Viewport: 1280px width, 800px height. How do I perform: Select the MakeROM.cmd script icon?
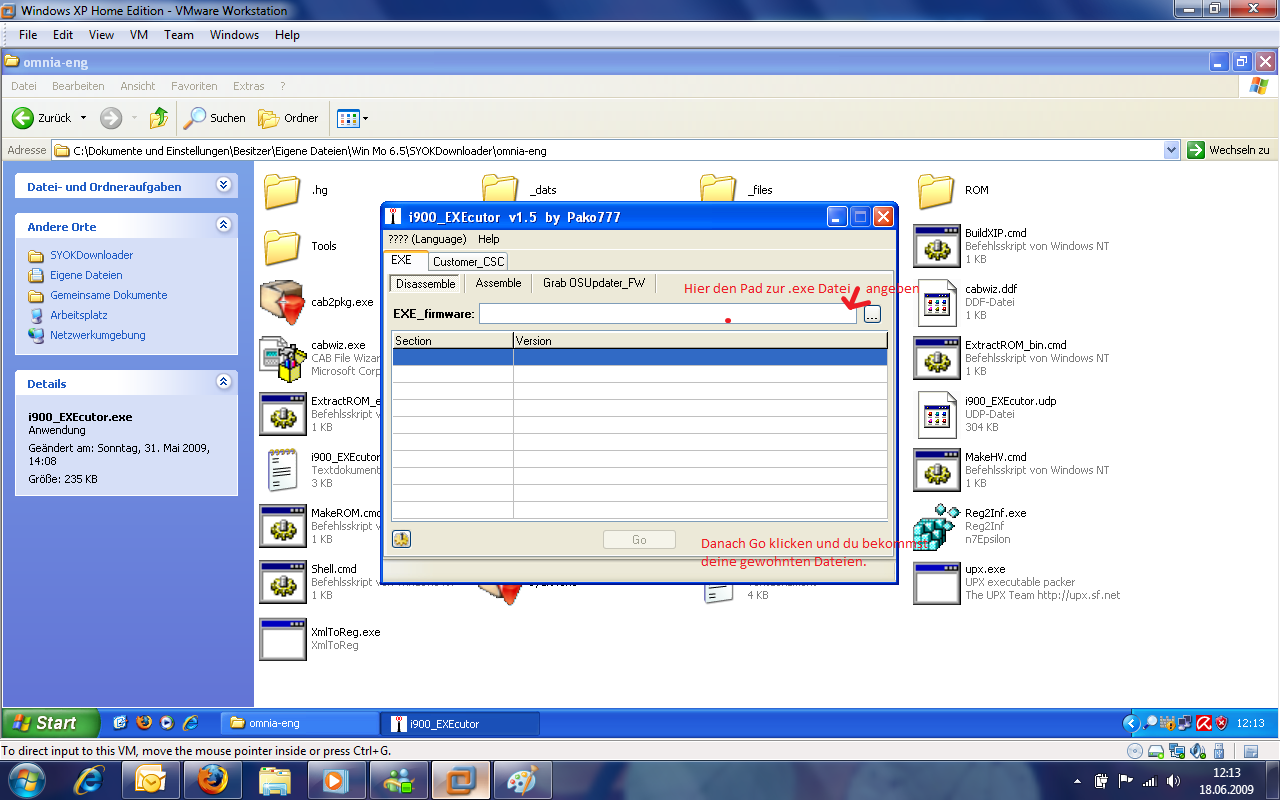[x=282, y=526]
